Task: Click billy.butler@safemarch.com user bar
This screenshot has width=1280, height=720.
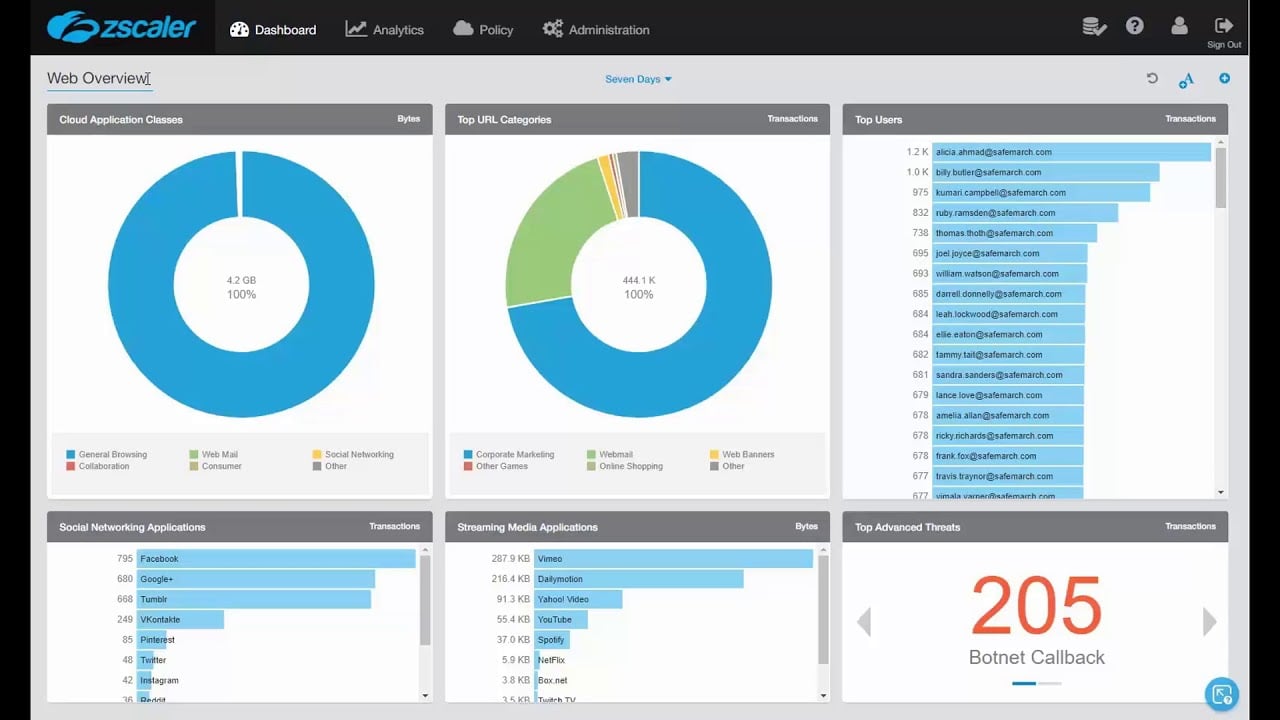Action: [1045, 172]
